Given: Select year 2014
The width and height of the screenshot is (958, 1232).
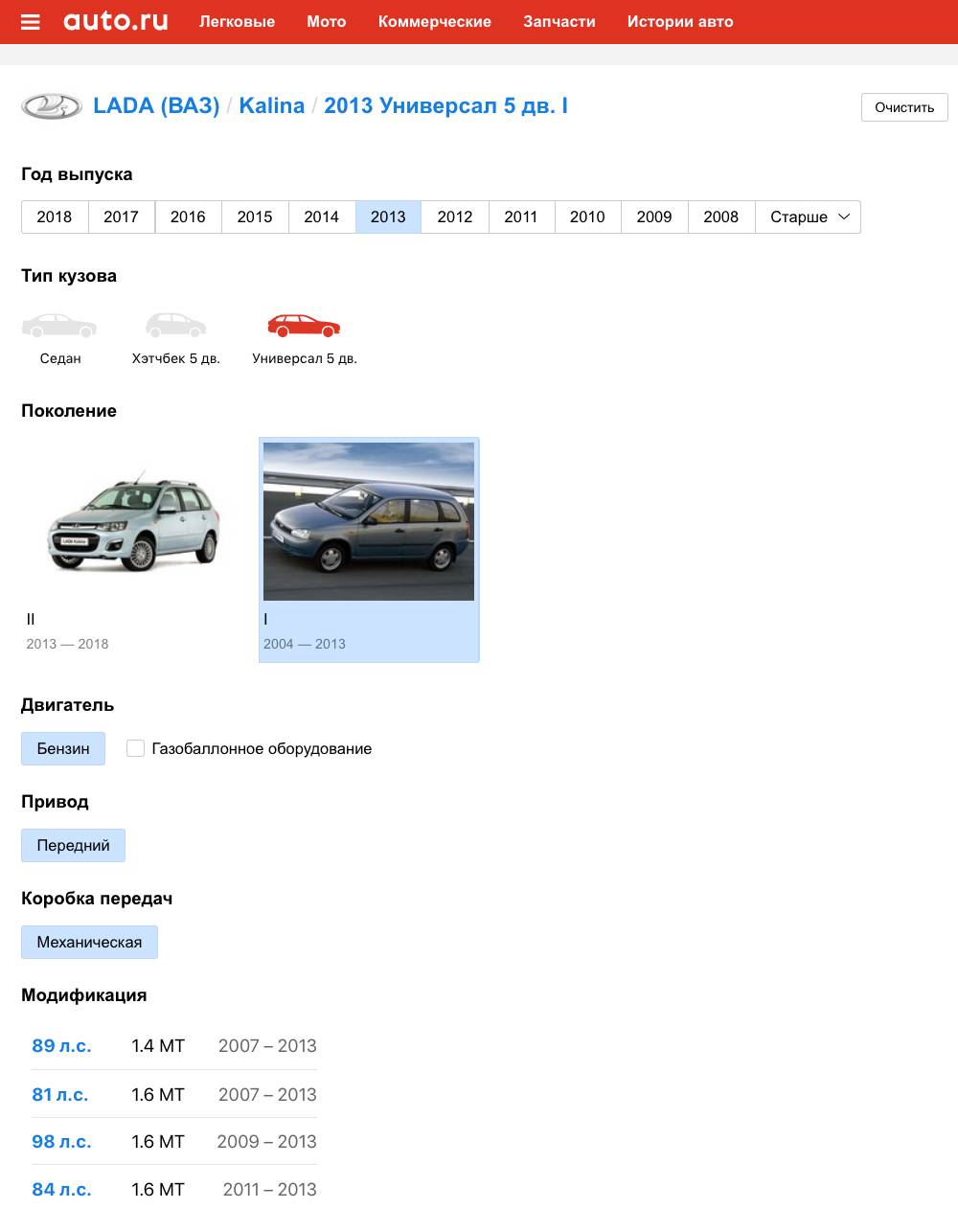Looking at the screenshot, I should tap(322, 217).
